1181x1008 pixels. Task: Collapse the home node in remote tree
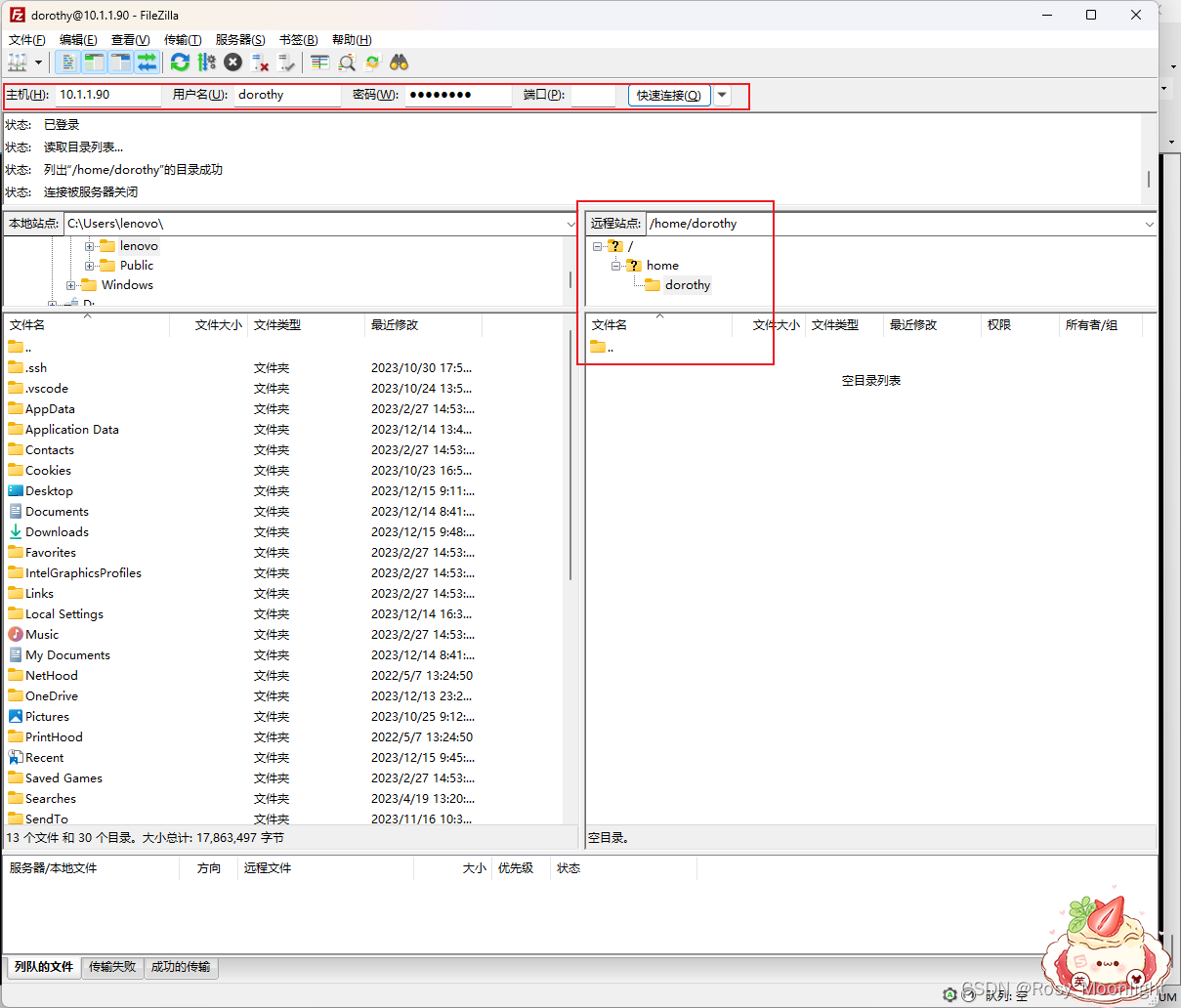pyautogui.click(x=616, y=266)
